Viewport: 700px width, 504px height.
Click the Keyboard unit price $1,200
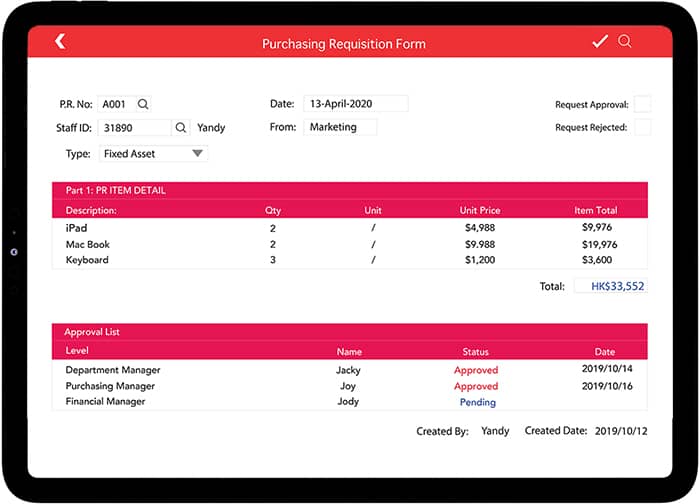[x=480, y=260]
